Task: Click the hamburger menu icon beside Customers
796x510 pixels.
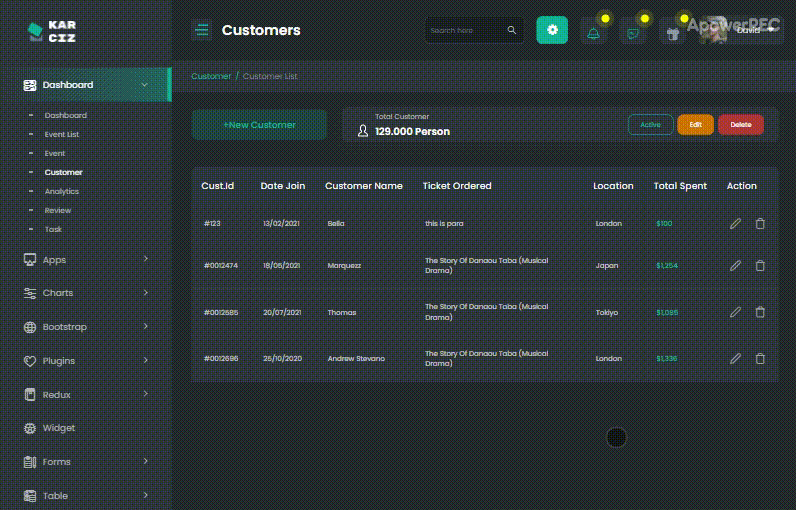Action: pos(202,30)
